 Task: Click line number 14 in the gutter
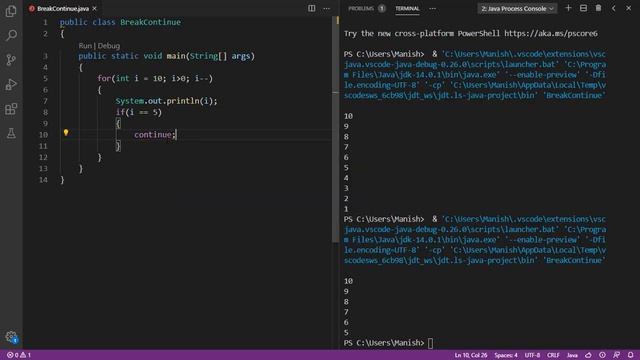(x=43, y=180)
